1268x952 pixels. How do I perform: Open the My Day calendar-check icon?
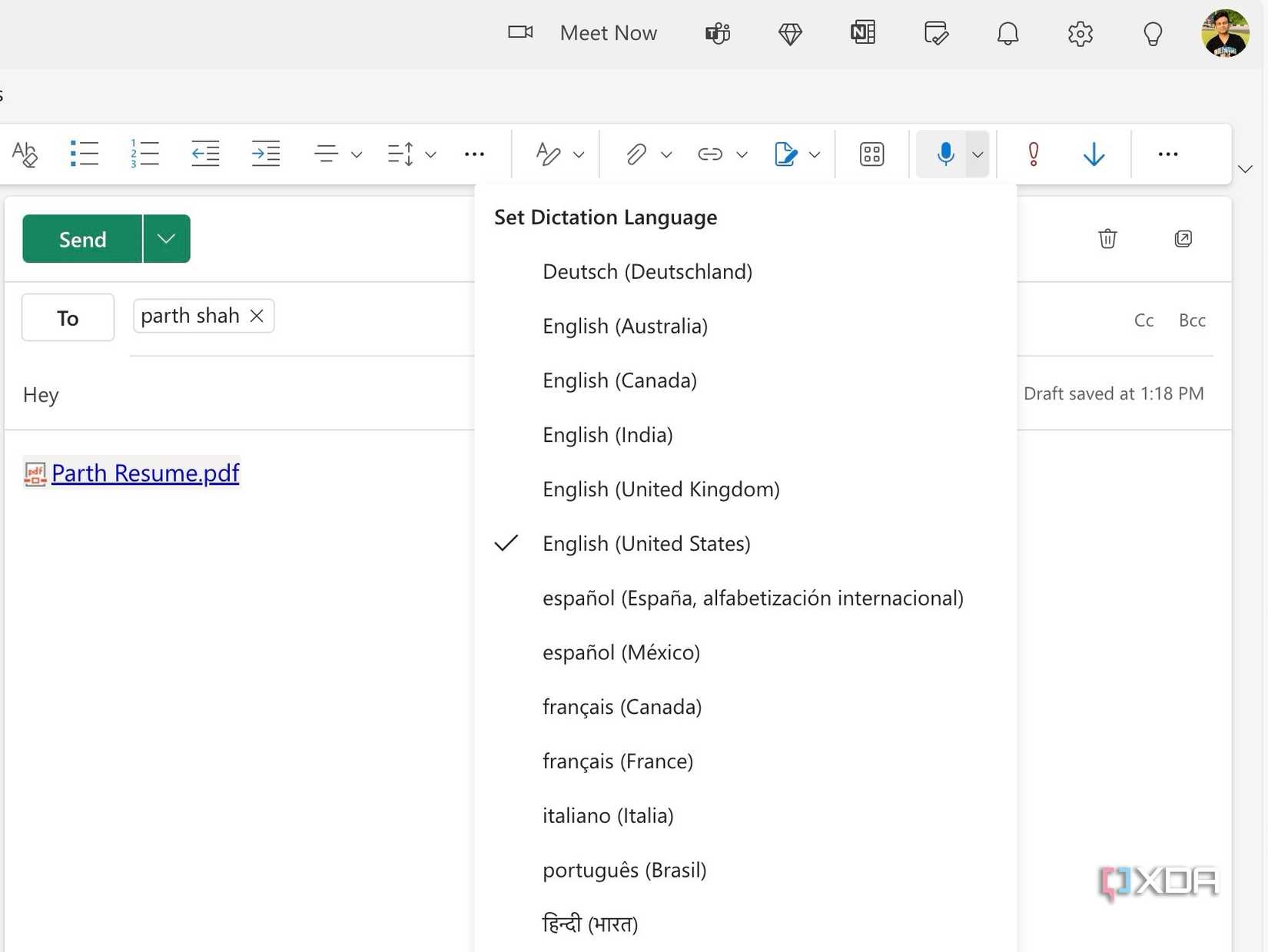coord(935,33)
